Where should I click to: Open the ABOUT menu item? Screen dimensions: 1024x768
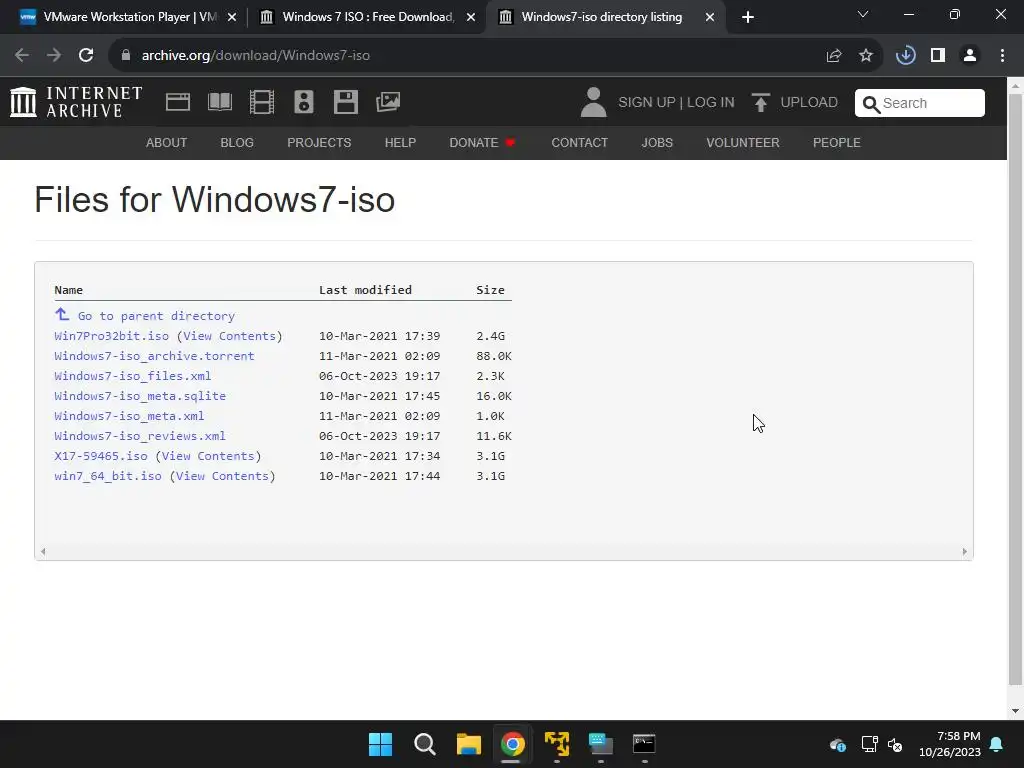point(167,142)
